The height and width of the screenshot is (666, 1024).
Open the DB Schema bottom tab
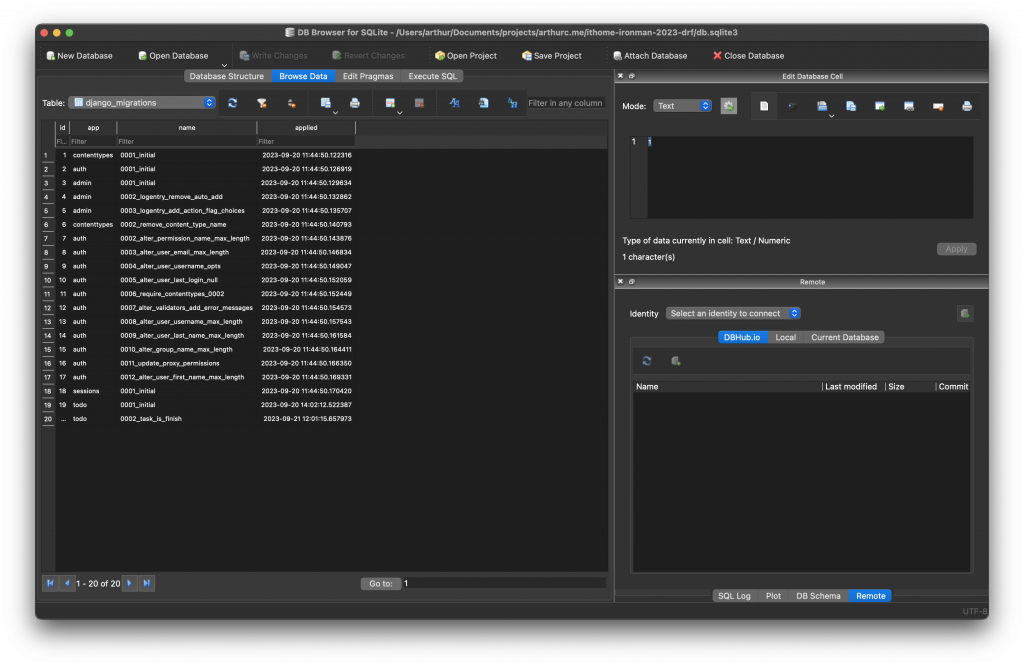[x=818, y=596]
